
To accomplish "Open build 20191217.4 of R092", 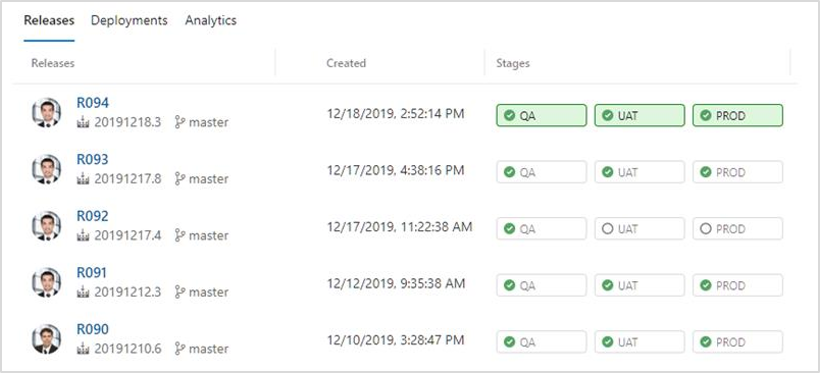I will point(128,236).
